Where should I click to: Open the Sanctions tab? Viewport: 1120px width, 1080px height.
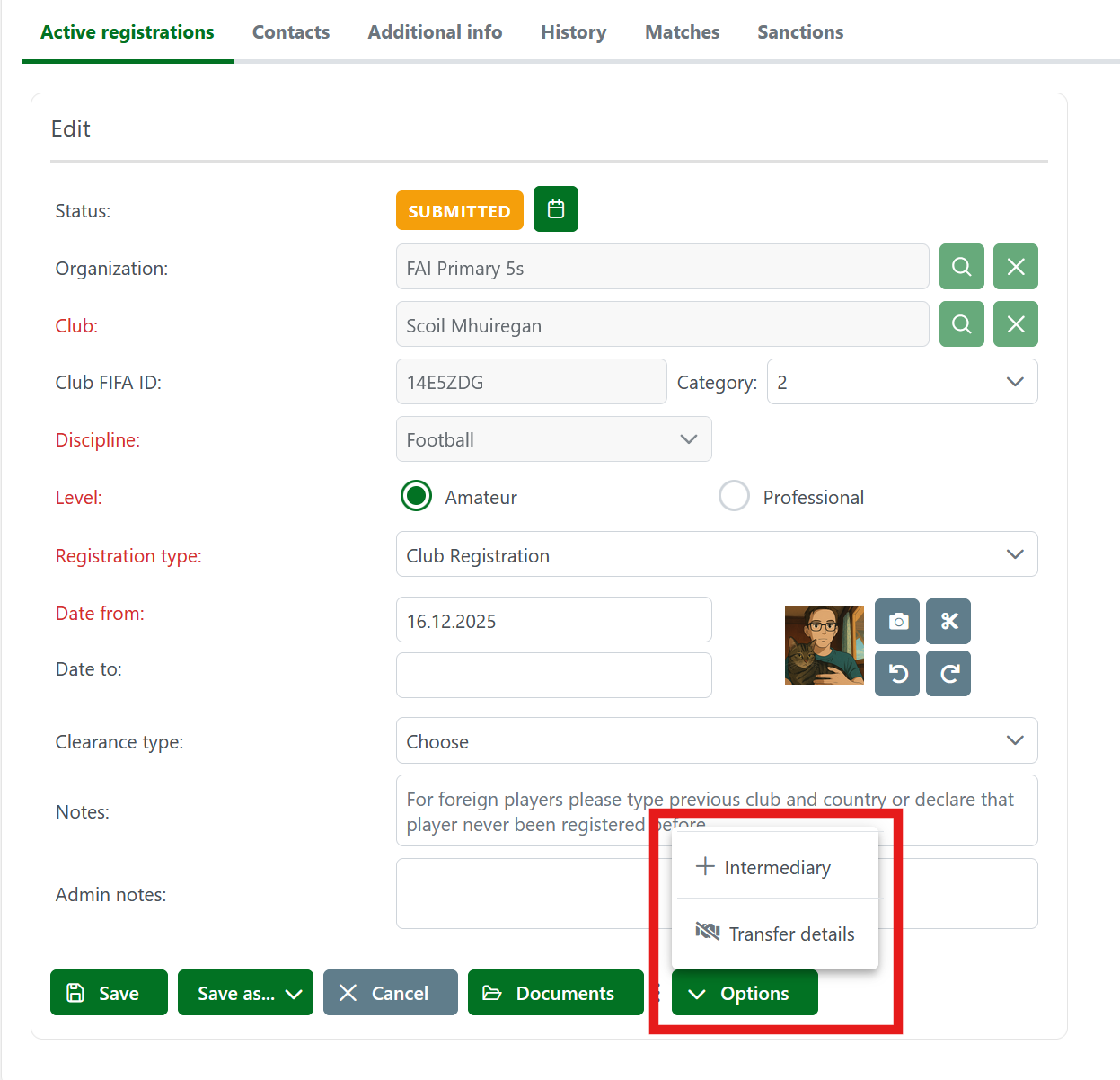pos(799,32)
